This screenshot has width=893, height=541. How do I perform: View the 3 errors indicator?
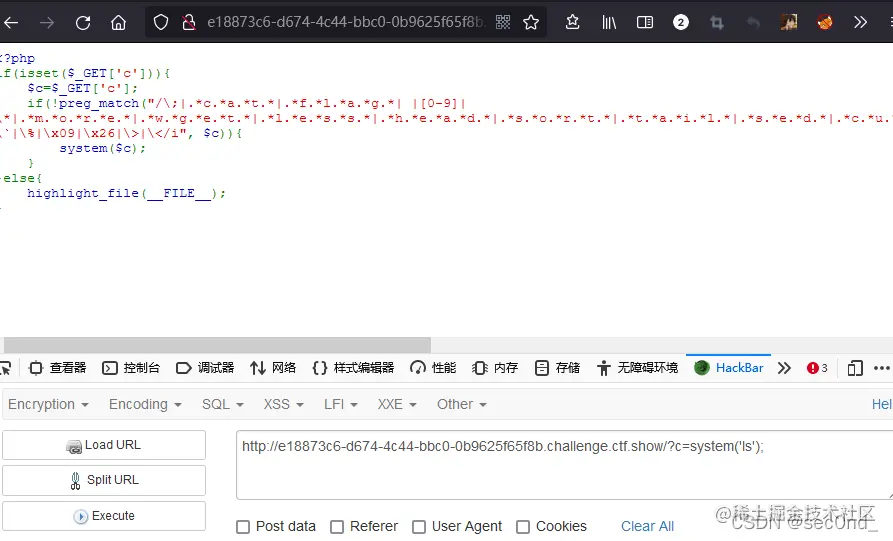click(x=817, y=368)
